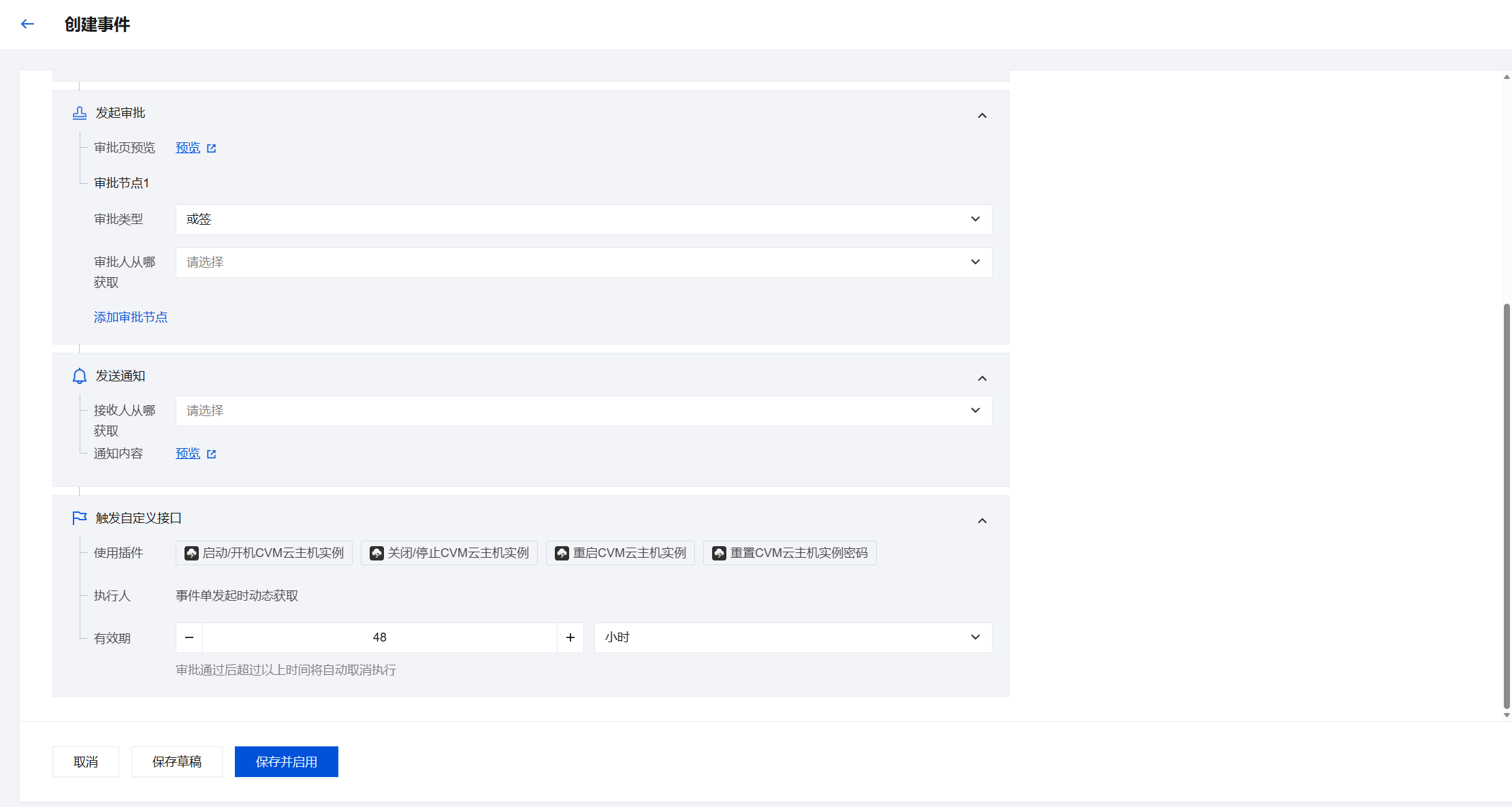Collapse the 发送通知 section
Screen dimensions: 1512x807
coord(982,379)
